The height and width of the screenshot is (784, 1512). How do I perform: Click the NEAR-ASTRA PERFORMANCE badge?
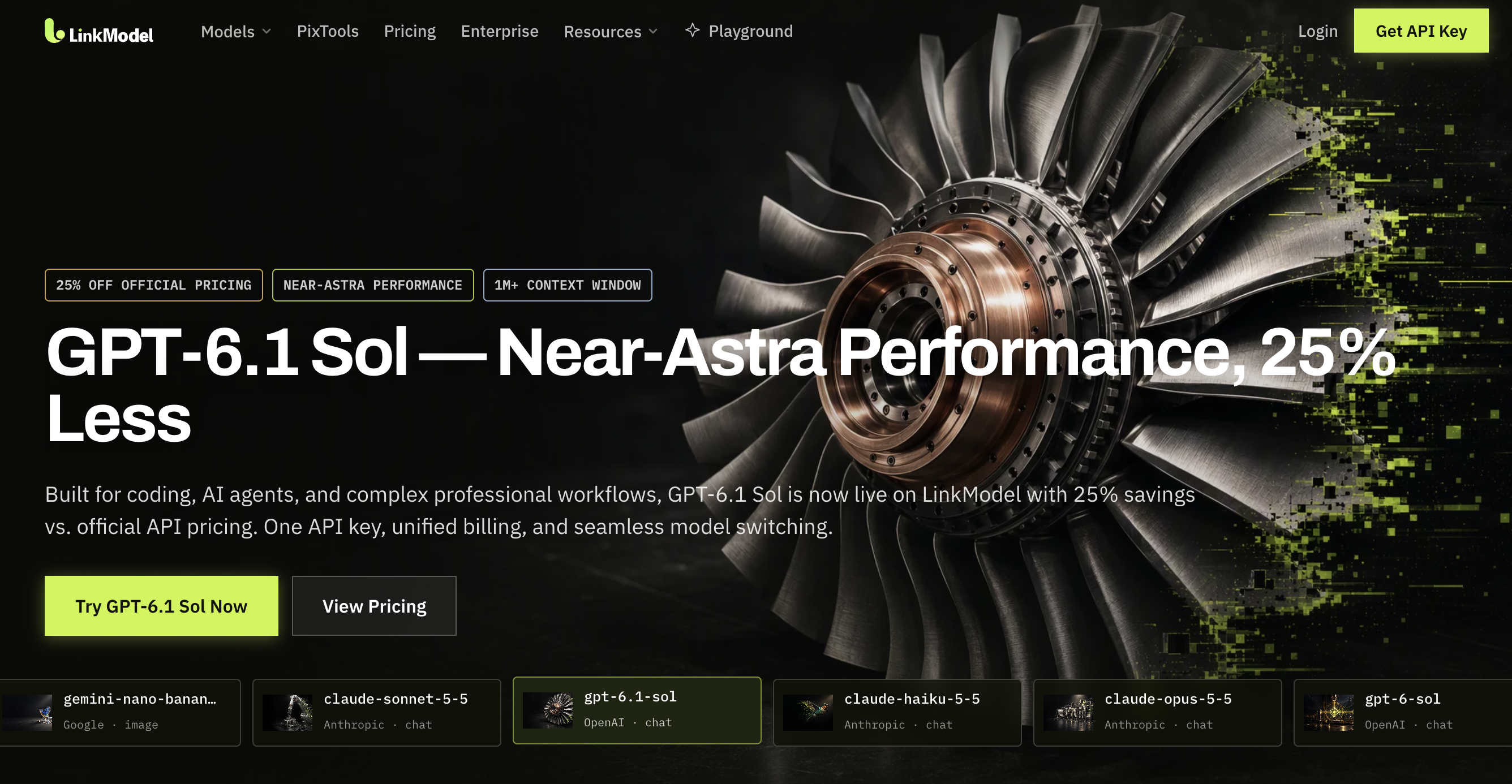pos(373,285)
